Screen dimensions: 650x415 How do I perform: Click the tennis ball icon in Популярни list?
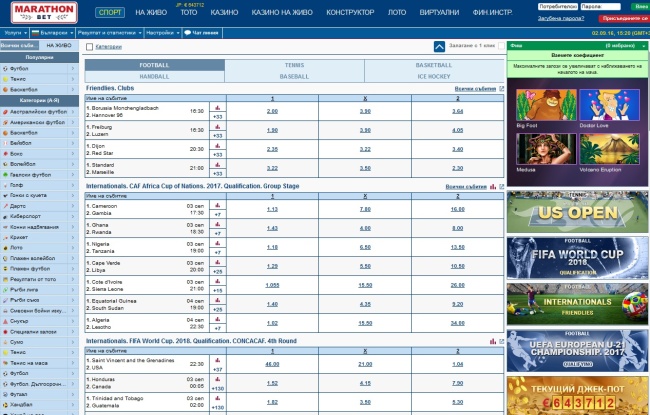coord(5,79)
